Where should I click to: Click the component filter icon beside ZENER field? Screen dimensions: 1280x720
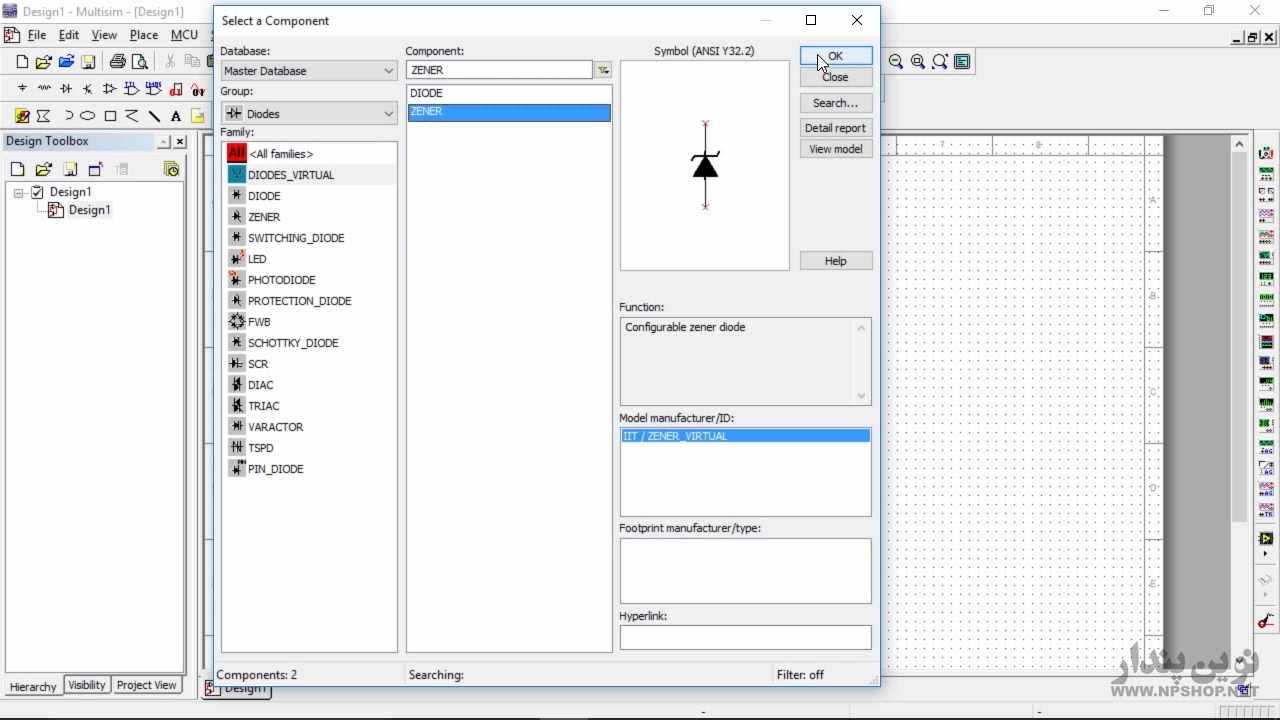pos(603,70)
